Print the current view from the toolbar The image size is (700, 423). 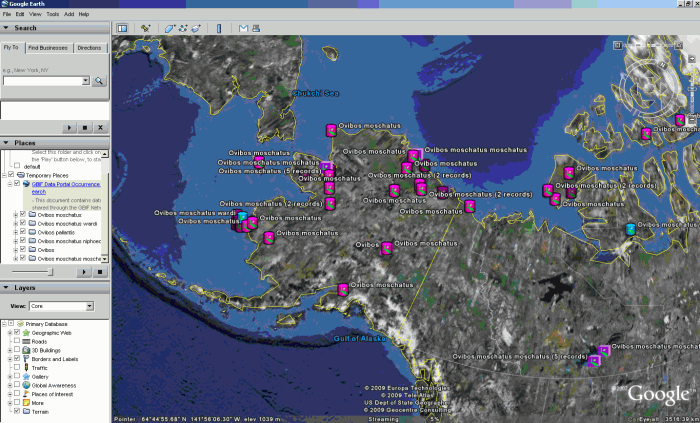(256, 29)
